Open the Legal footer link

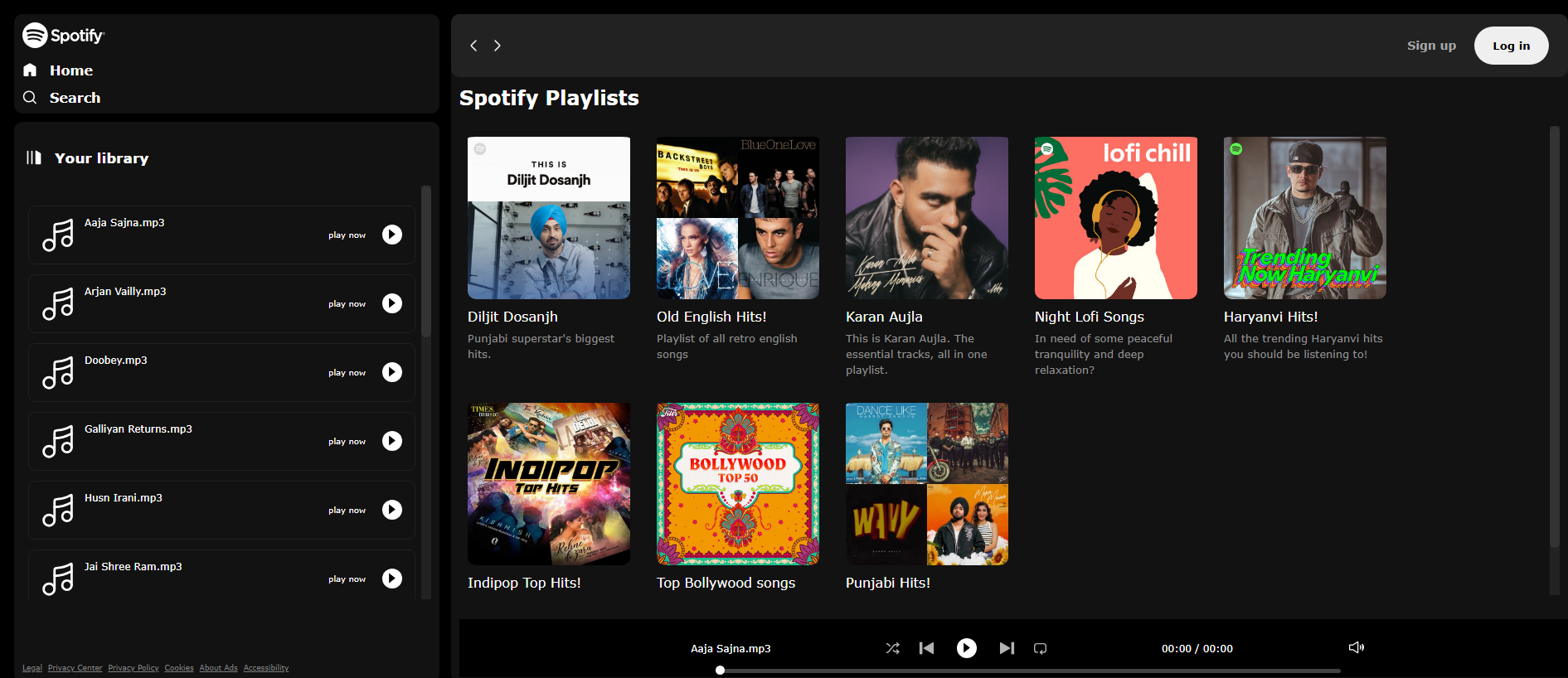(x=32, y=668)
